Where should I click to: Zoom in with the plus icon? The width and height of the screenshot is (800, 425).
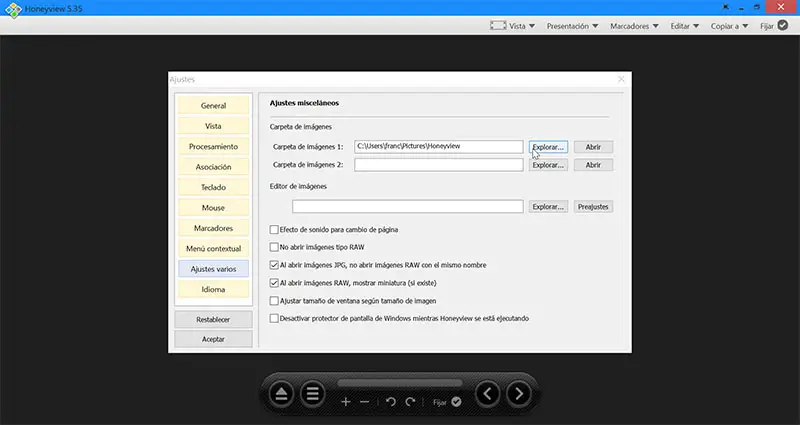coord(346,402)
